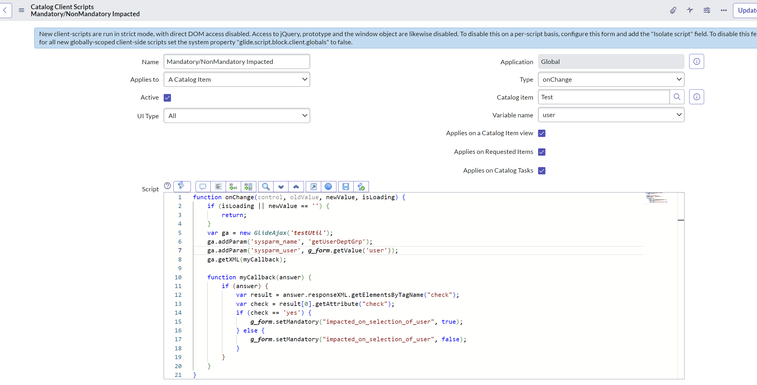The height and width of the screenshot is (385, 757).
Task: Toggle Applies on Requested Items checkbox
Action: coord(542,152)
